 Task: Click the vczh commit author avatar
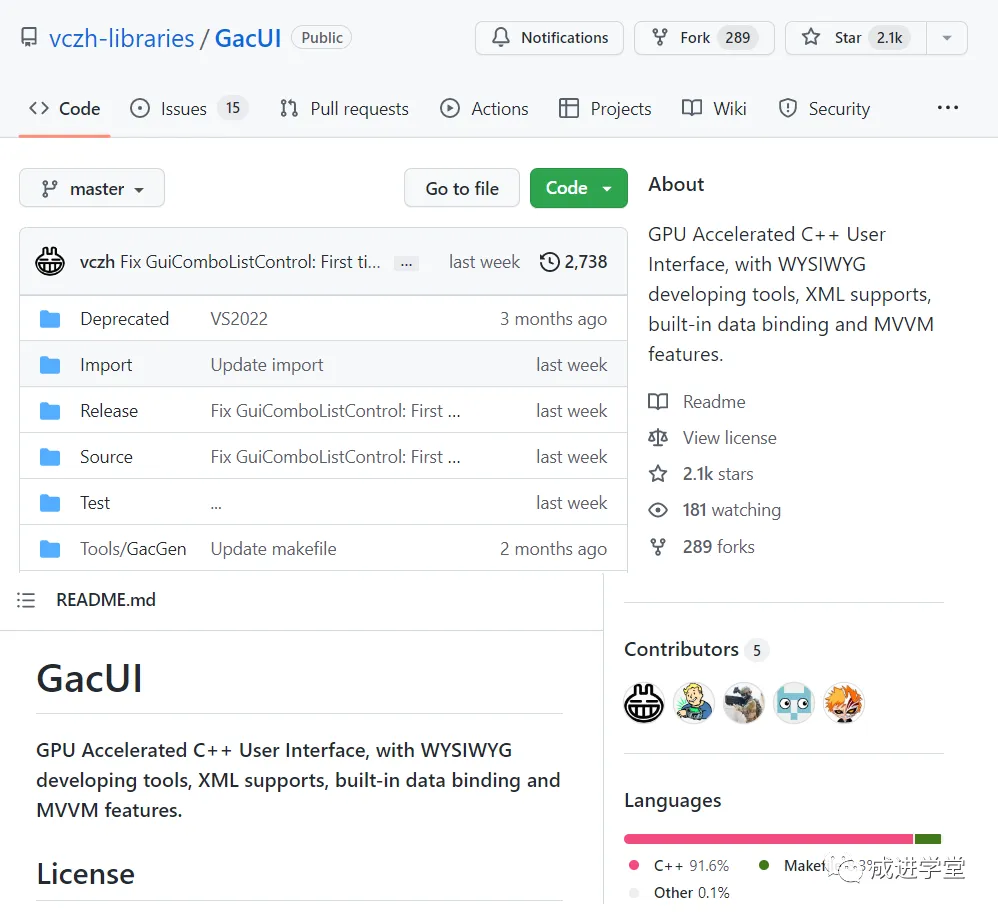point(50,262)
